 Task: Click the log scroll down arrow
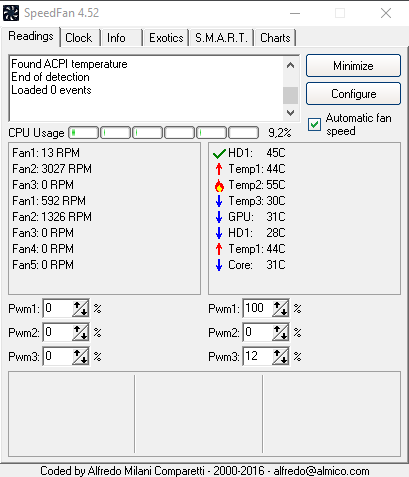[290, 113]
